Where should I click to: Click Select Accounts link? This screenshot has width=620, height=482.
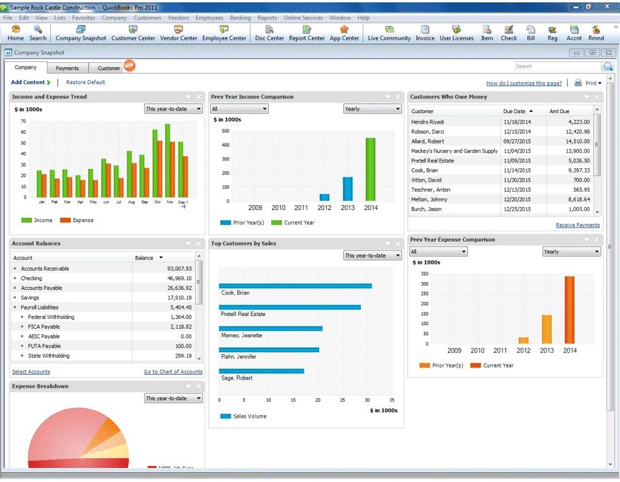(31, 372)
